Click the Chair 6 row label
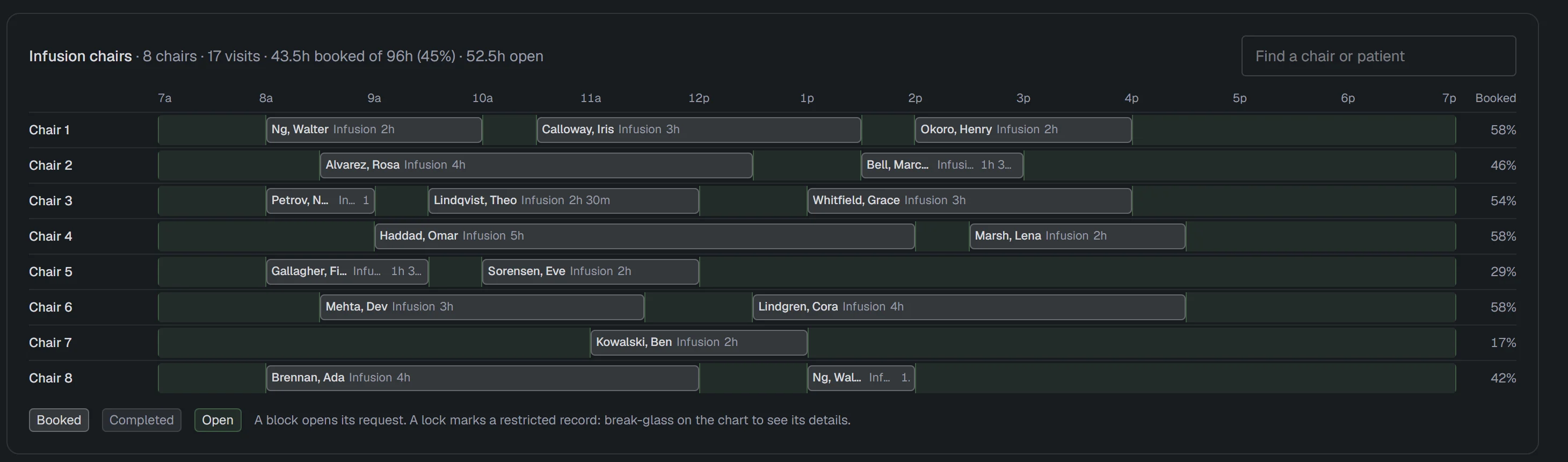Viewport: 1568px width, 462px height. click(50, 307)
